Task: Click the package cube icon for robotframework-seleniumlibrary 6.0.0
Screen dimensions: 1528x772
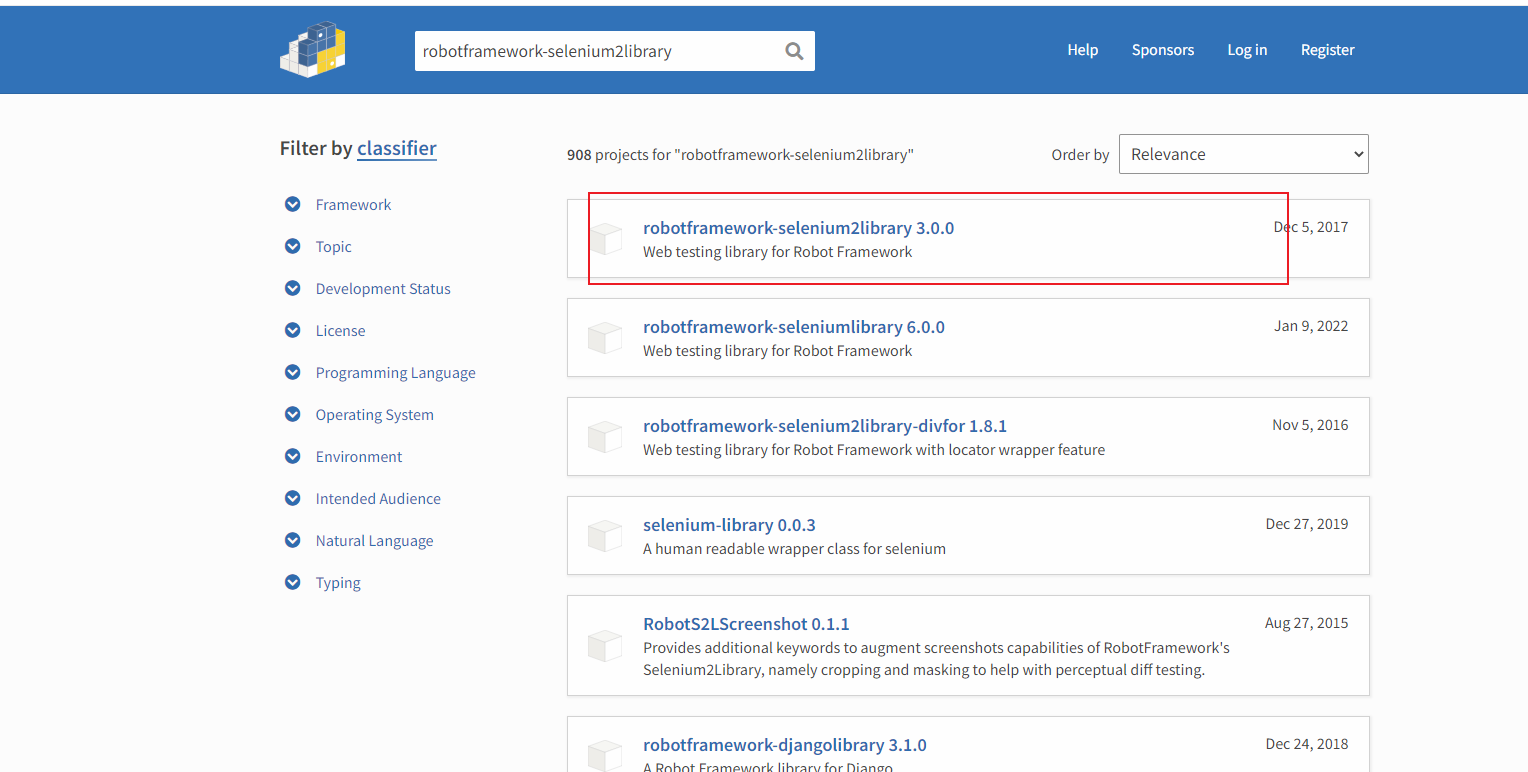Action: (605, 338)
